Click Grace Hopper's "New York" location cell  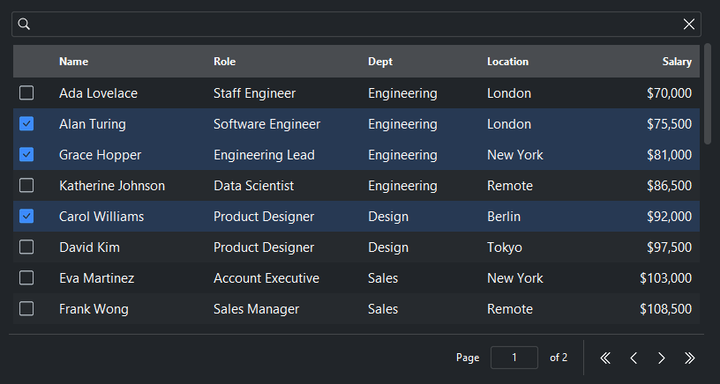click(x=515, y=155)
